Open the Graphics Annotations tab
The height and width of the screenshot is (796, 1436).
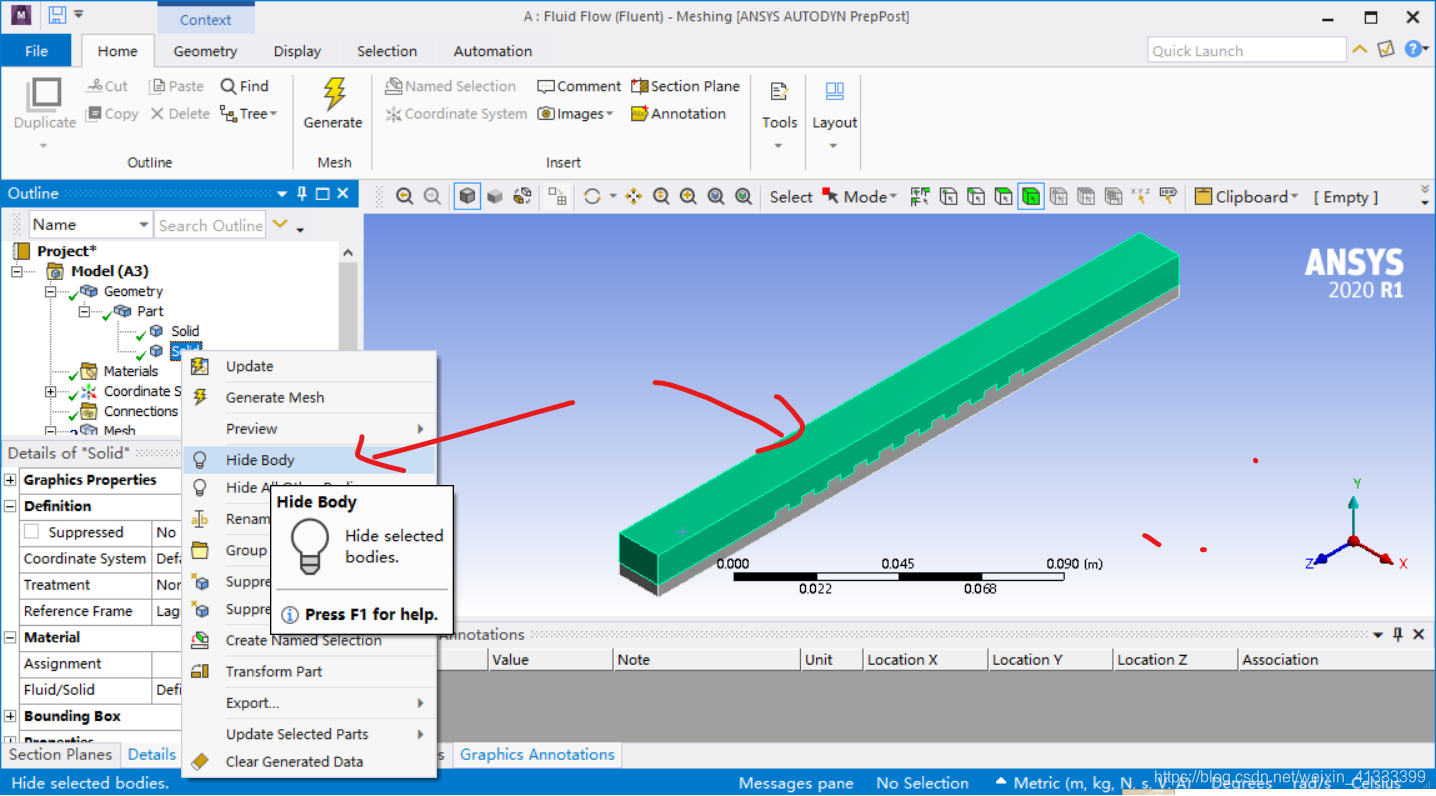coord(537,755)
